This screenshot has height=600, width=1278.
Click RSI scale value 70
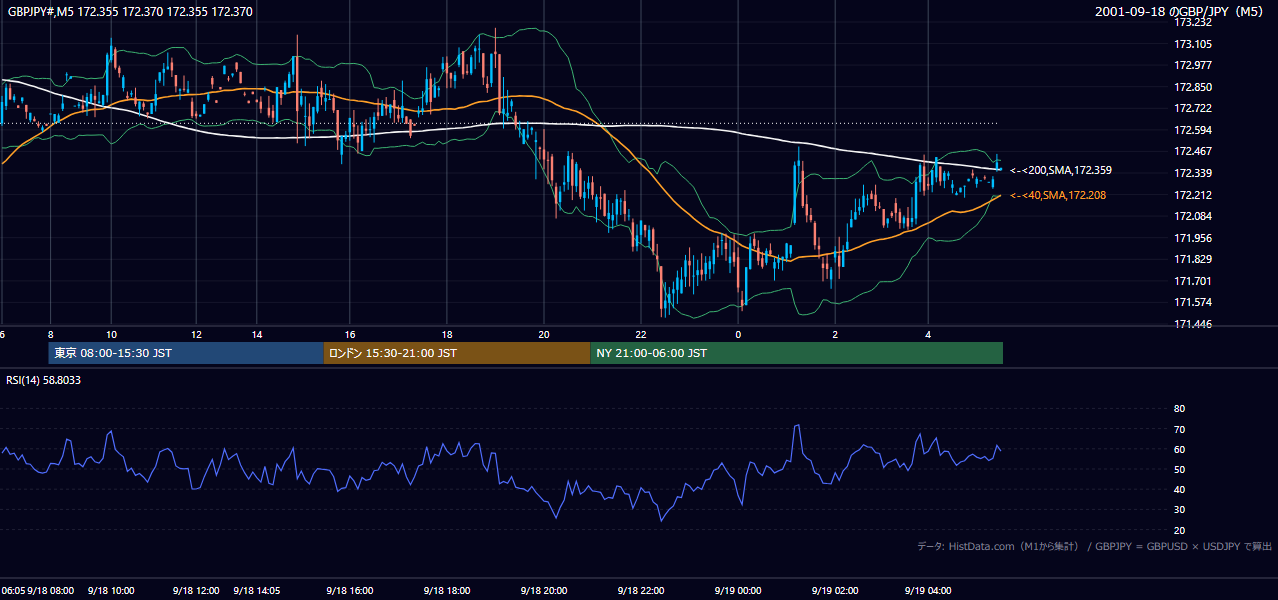coord(1179,429)
